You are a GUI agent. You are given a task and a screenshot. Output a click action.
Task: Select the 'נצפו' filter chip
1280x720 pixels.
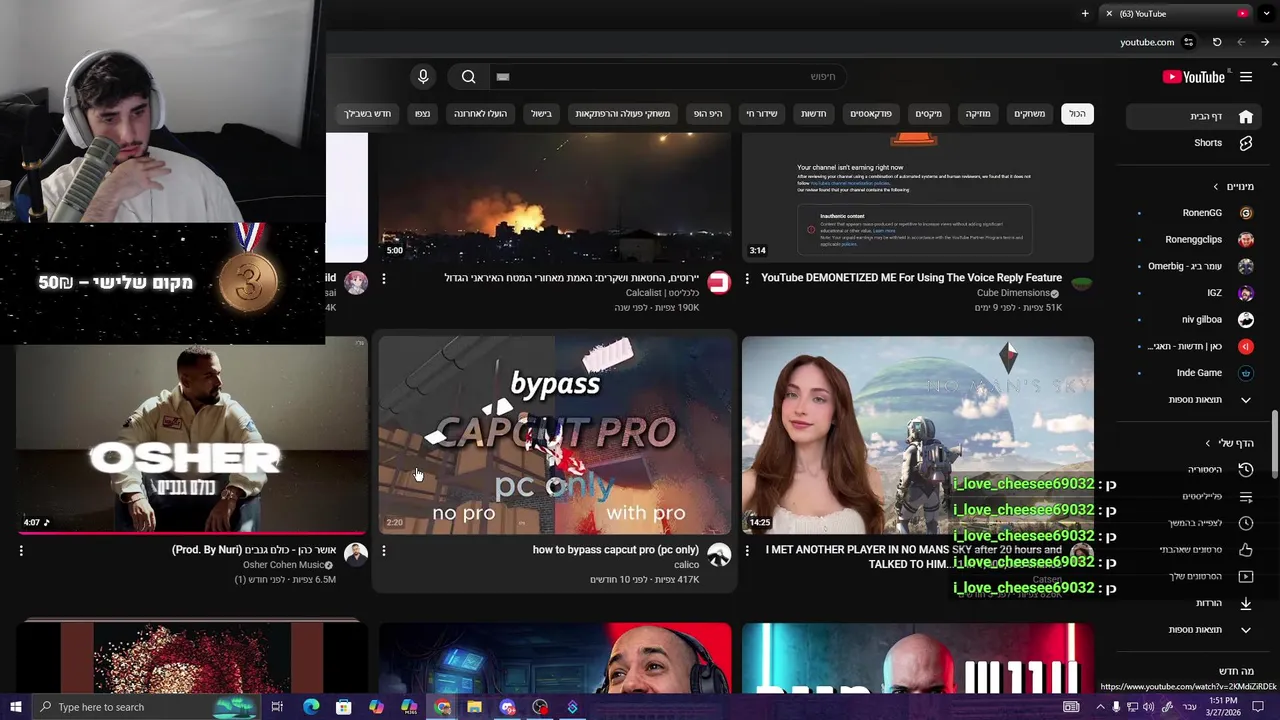423,114
